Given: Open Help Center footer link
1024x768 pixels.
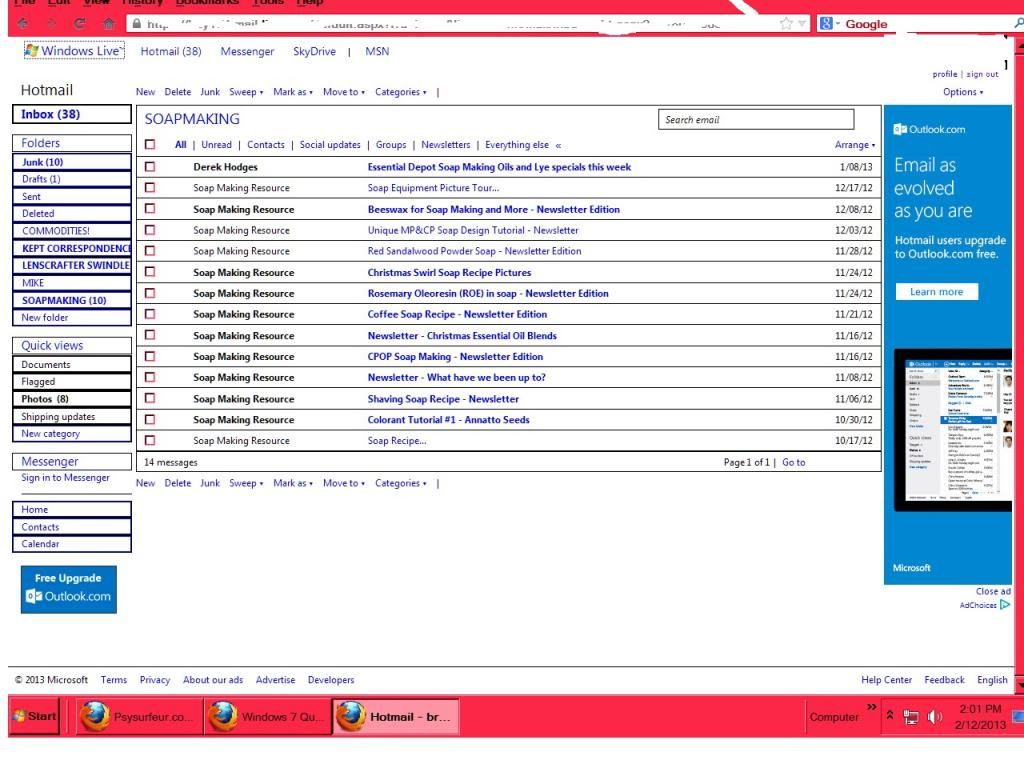Looking at the screenshot, I should (886, 680).
